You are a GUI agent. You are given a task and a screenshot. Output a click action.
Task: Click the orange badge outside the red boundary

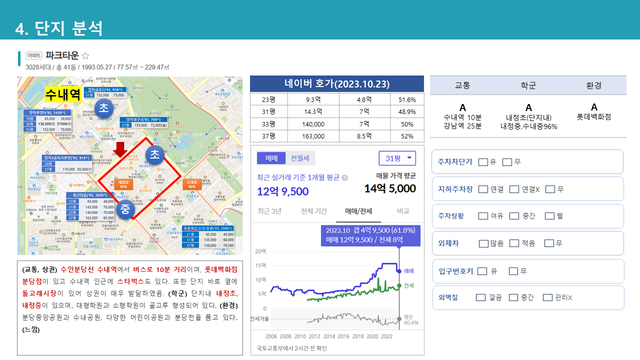[x=192, y=184]
